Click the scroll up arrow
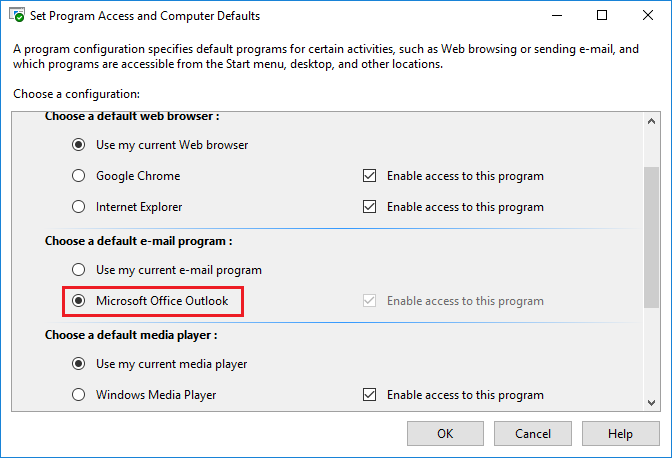Viewport: 672px width, 458px height. click(651, 121)
